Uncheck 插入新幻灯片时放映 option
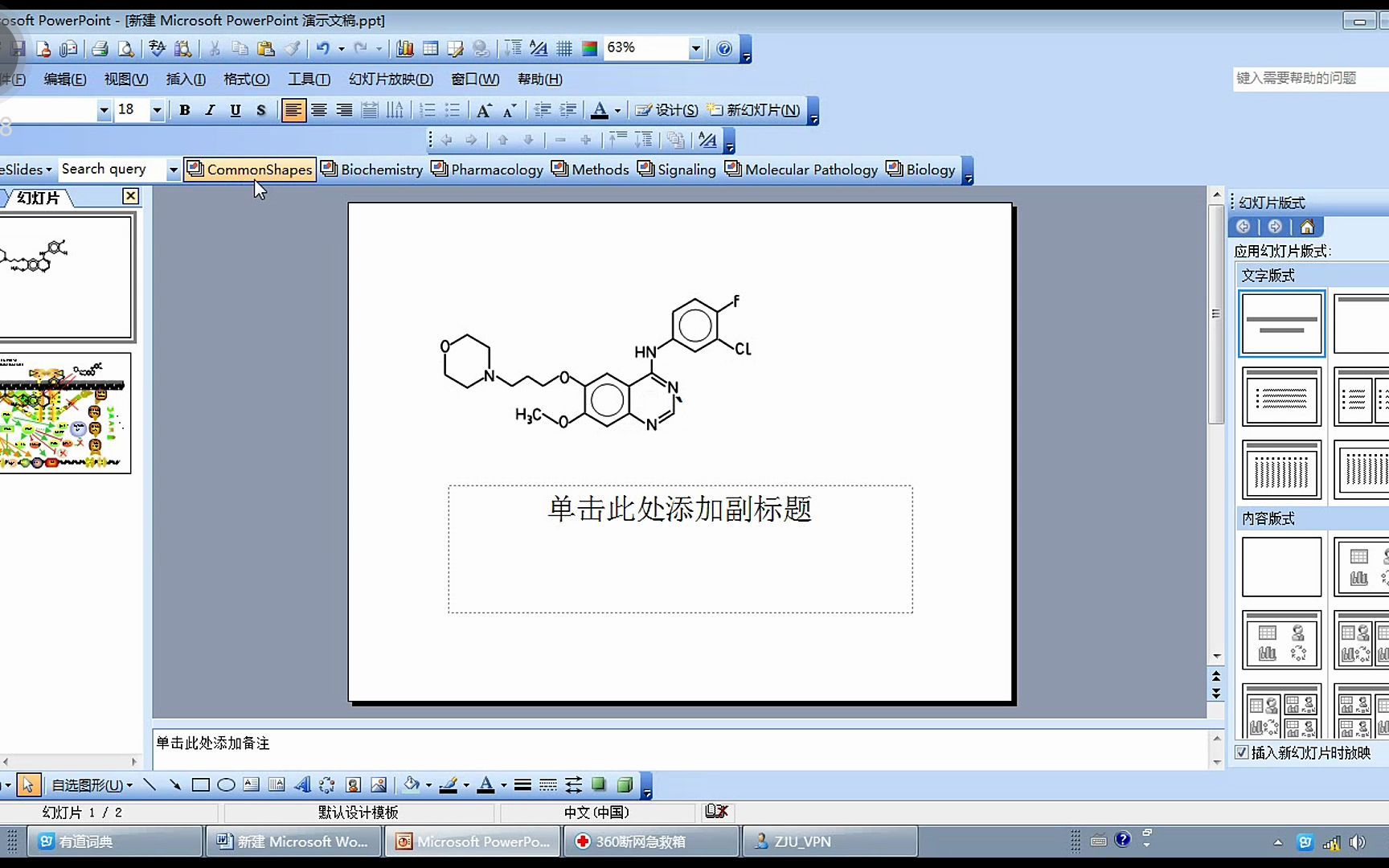The height and width of the screenshot is (868, 1389). (x=1242, y=752)
